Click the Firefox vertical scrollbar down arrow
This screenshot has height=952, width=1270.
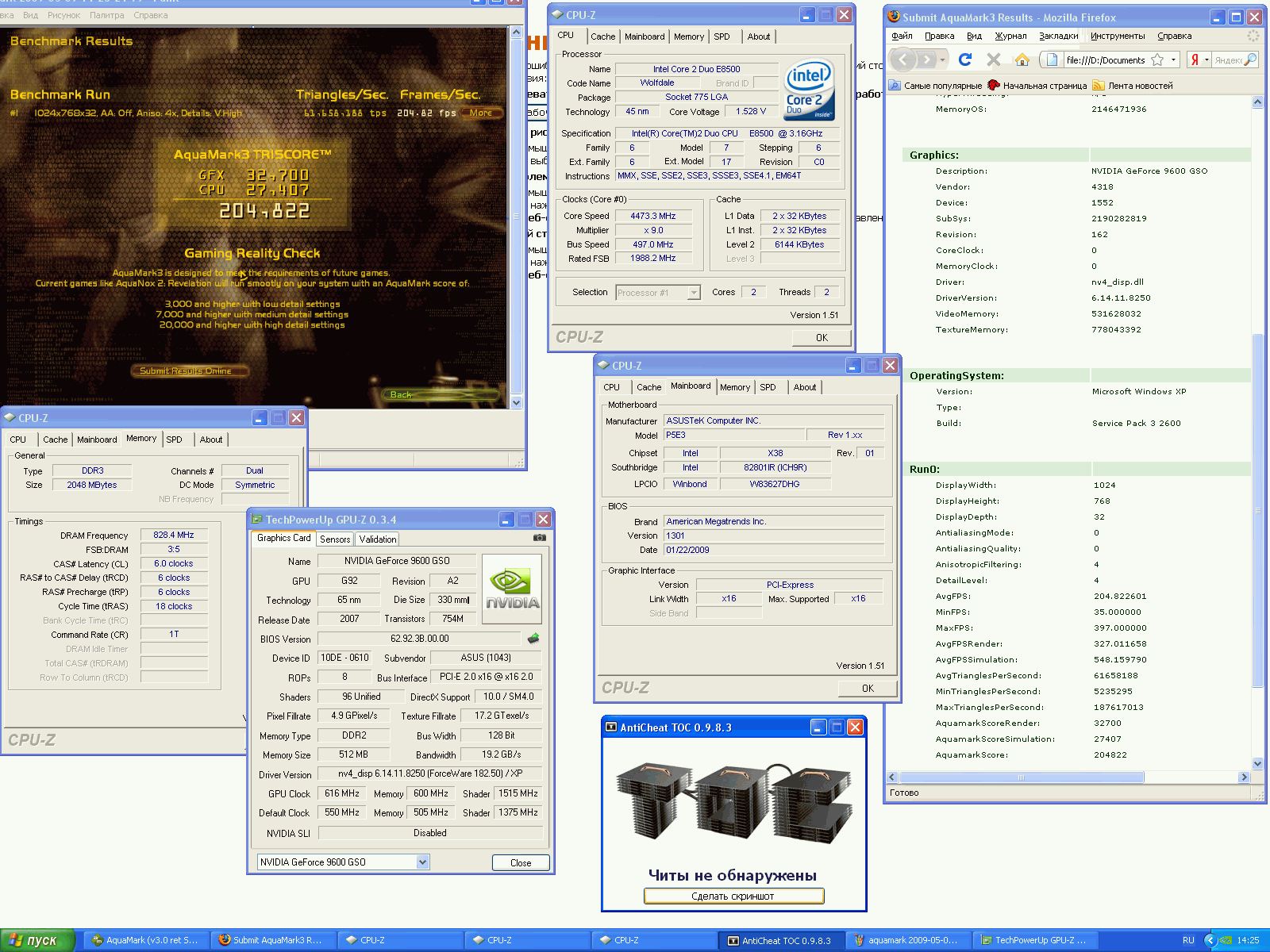1257,764
